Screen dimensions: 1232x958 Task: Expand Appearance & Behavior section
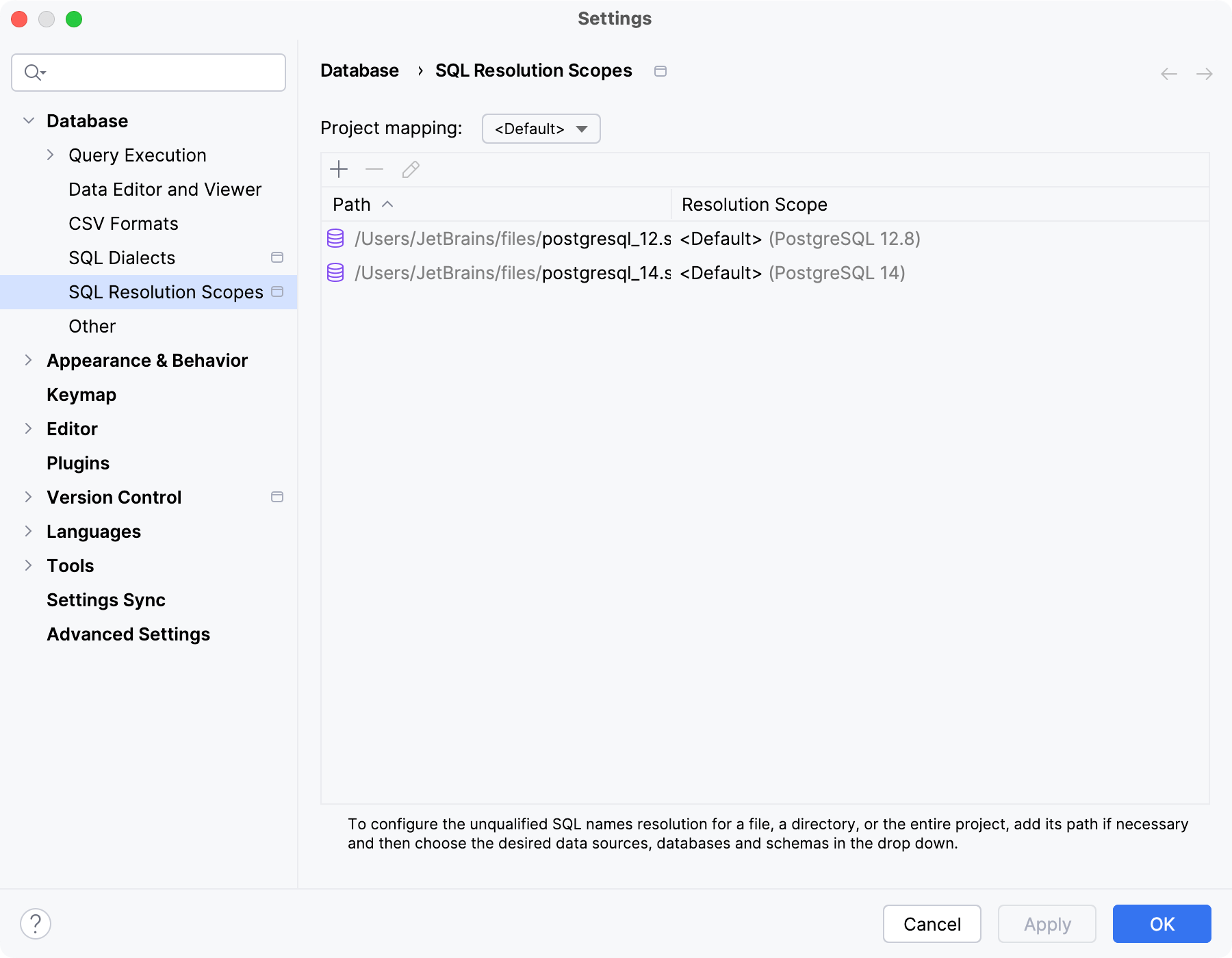coord(29,361)
